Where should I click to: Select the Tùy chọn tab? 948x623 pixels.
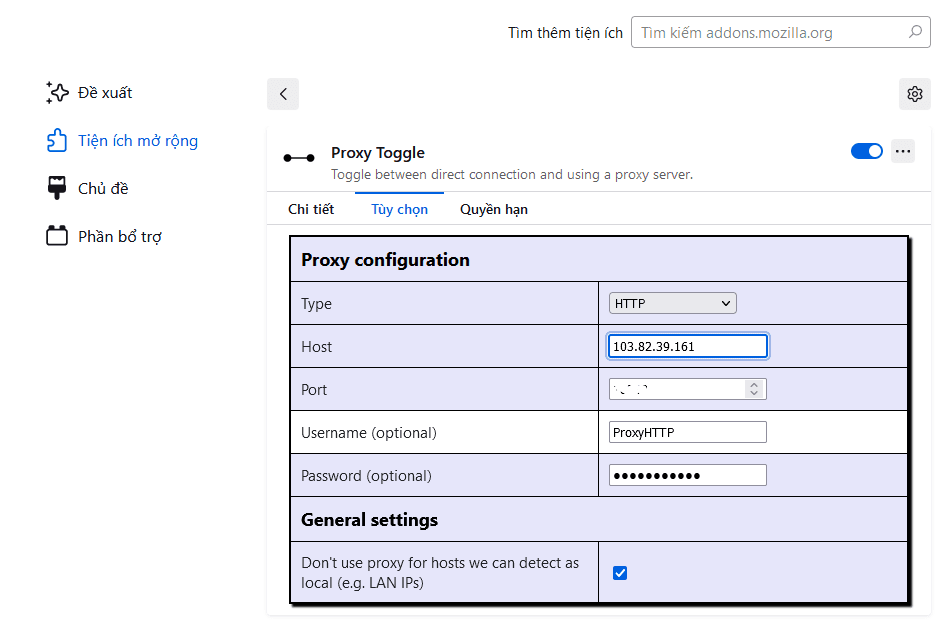(x=400, y=209)
